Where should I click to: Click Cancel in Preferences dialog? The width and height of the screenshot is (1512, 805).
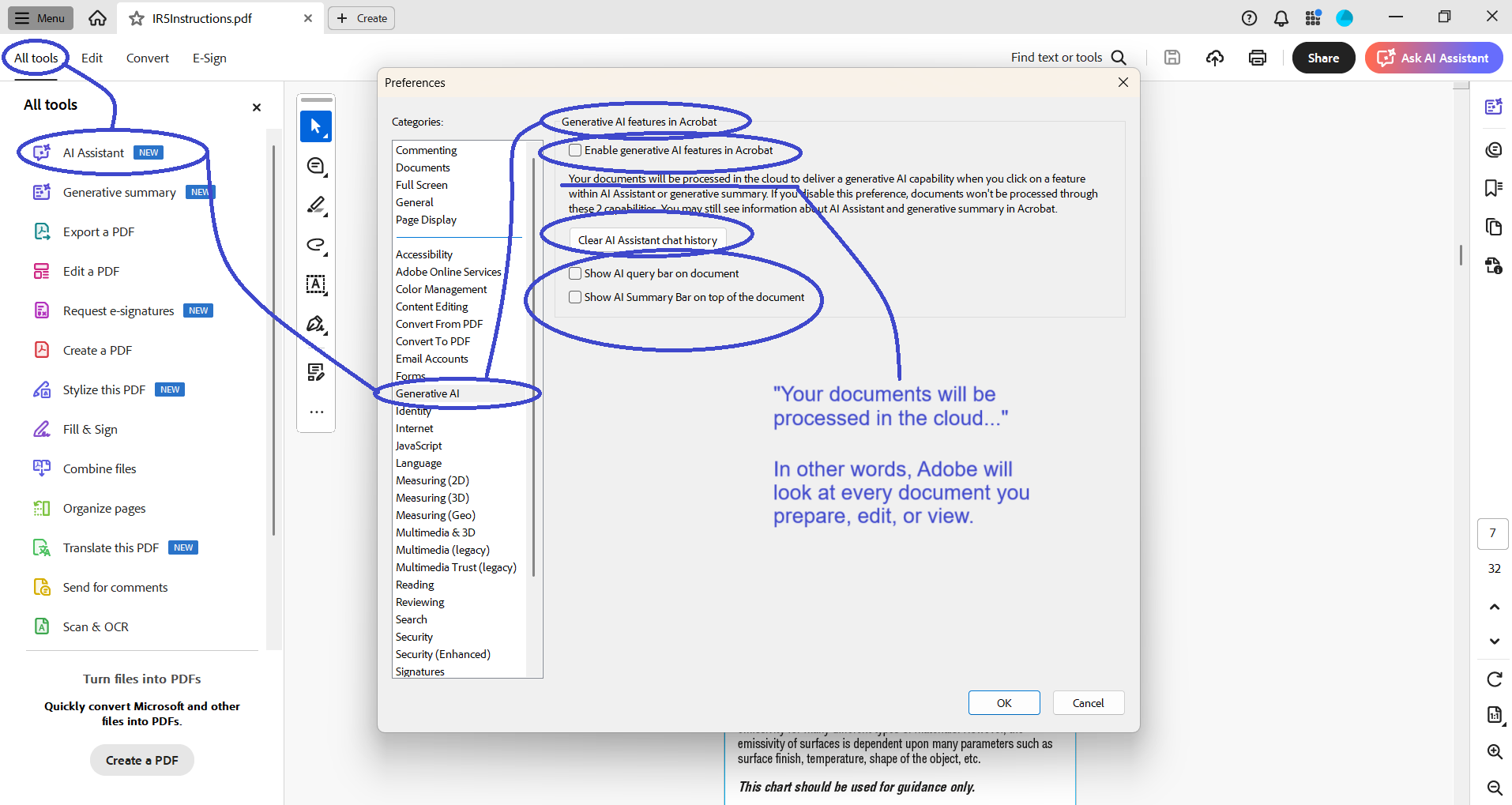point(1089,703)
